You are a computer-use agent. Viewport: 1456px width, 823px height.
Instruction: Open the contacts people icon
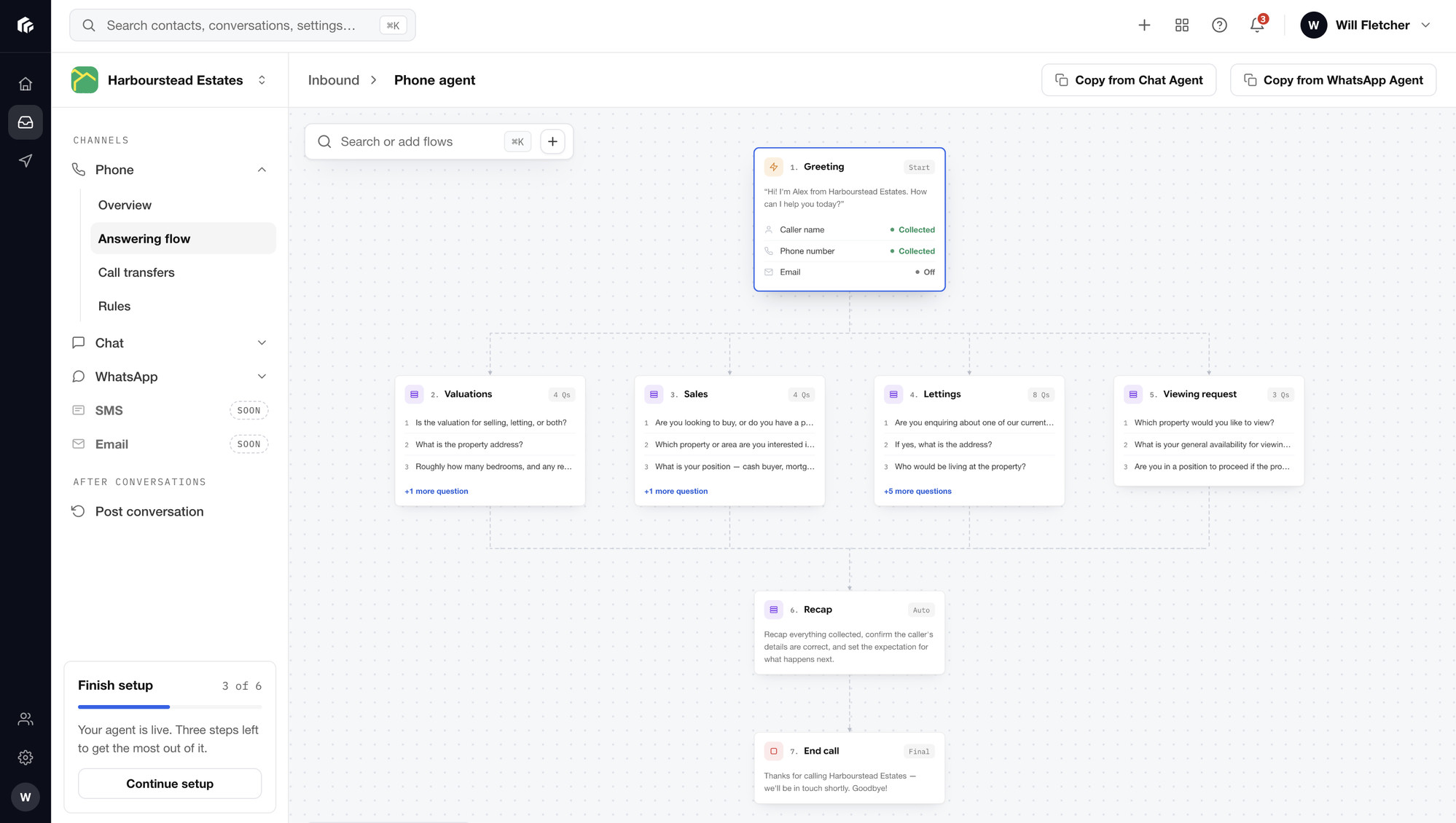(x=26, y=720)
